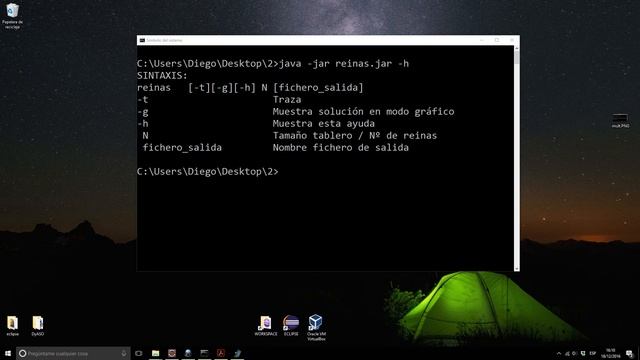
Task: Maximize the command prompt window
Action: tap(497, 40)
